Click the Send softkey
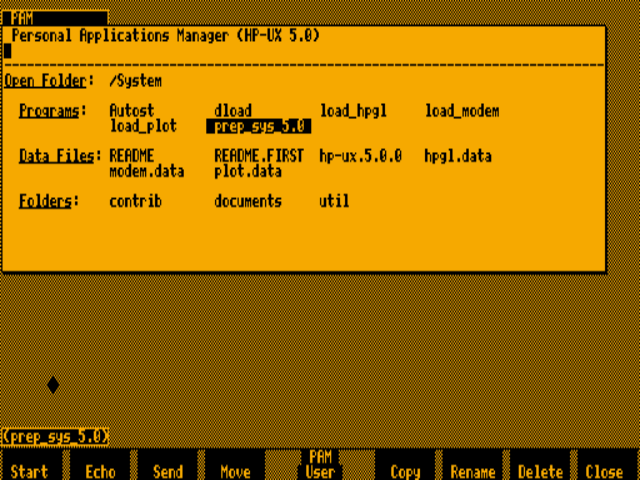The height and width of the screenshot is (480, 640). (x=168, y=465)
